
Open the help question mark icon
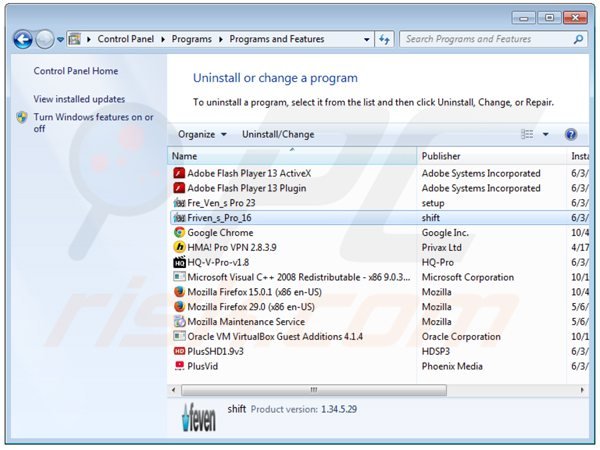tap(571, 134)
